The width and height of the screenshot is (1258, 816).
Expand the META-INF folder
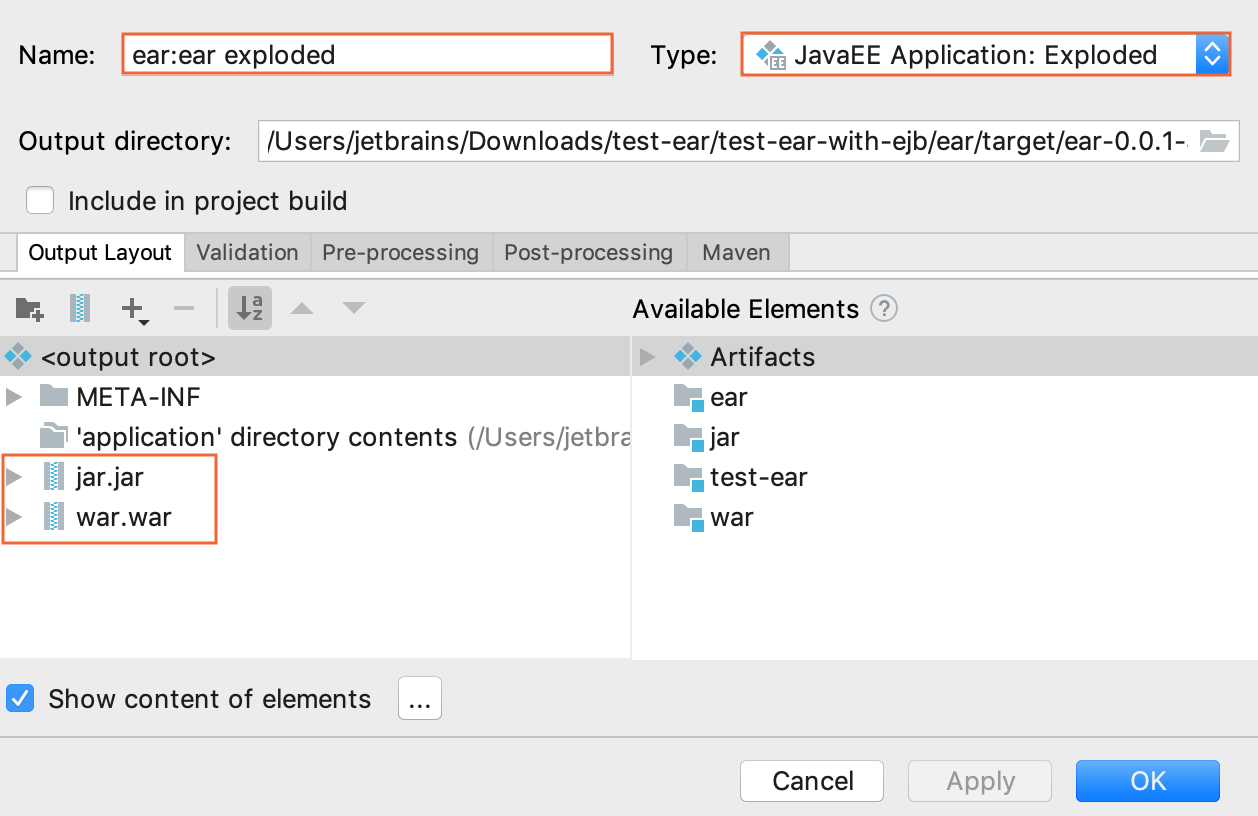tap(14, 396)
